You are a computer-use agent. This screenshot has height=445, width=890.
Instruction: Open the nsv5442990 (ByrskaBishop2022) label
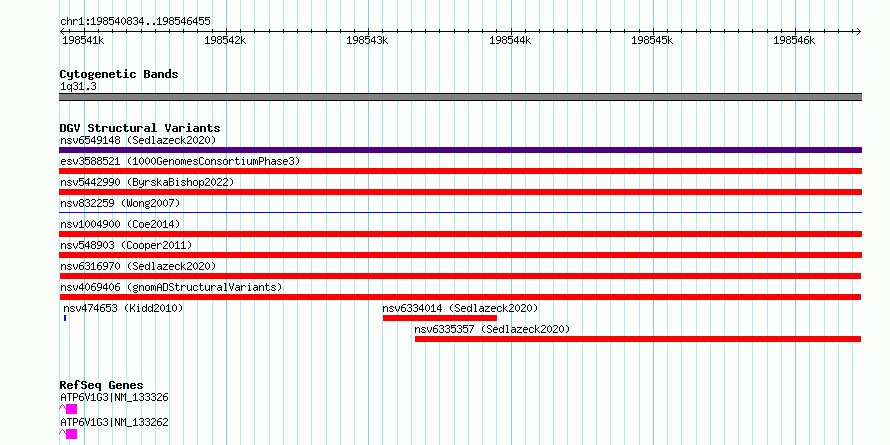[x=147, y=182]
